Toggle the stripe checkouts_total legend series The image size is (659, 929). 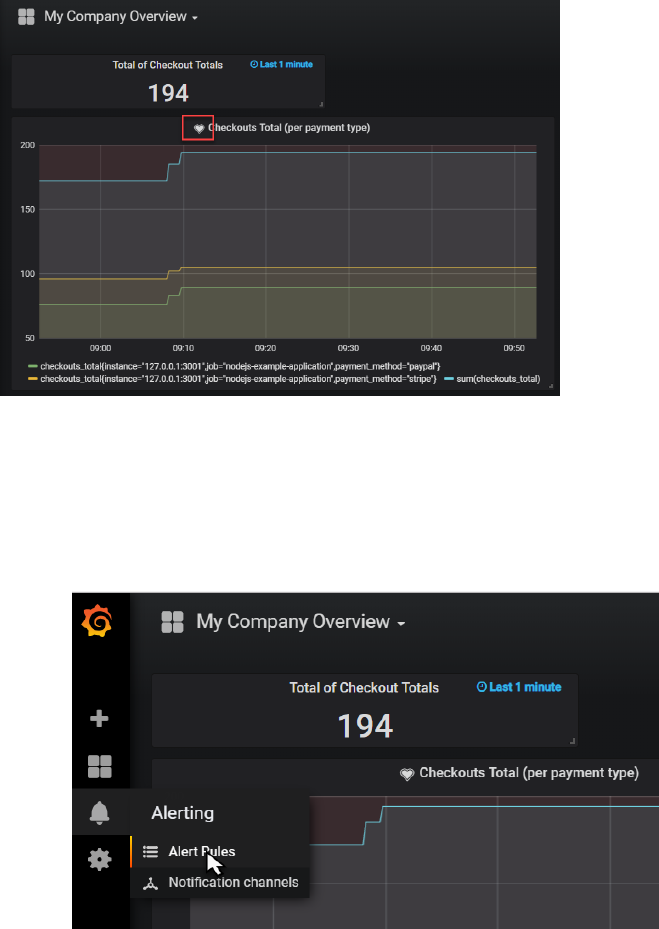click(x=238, y=379)
